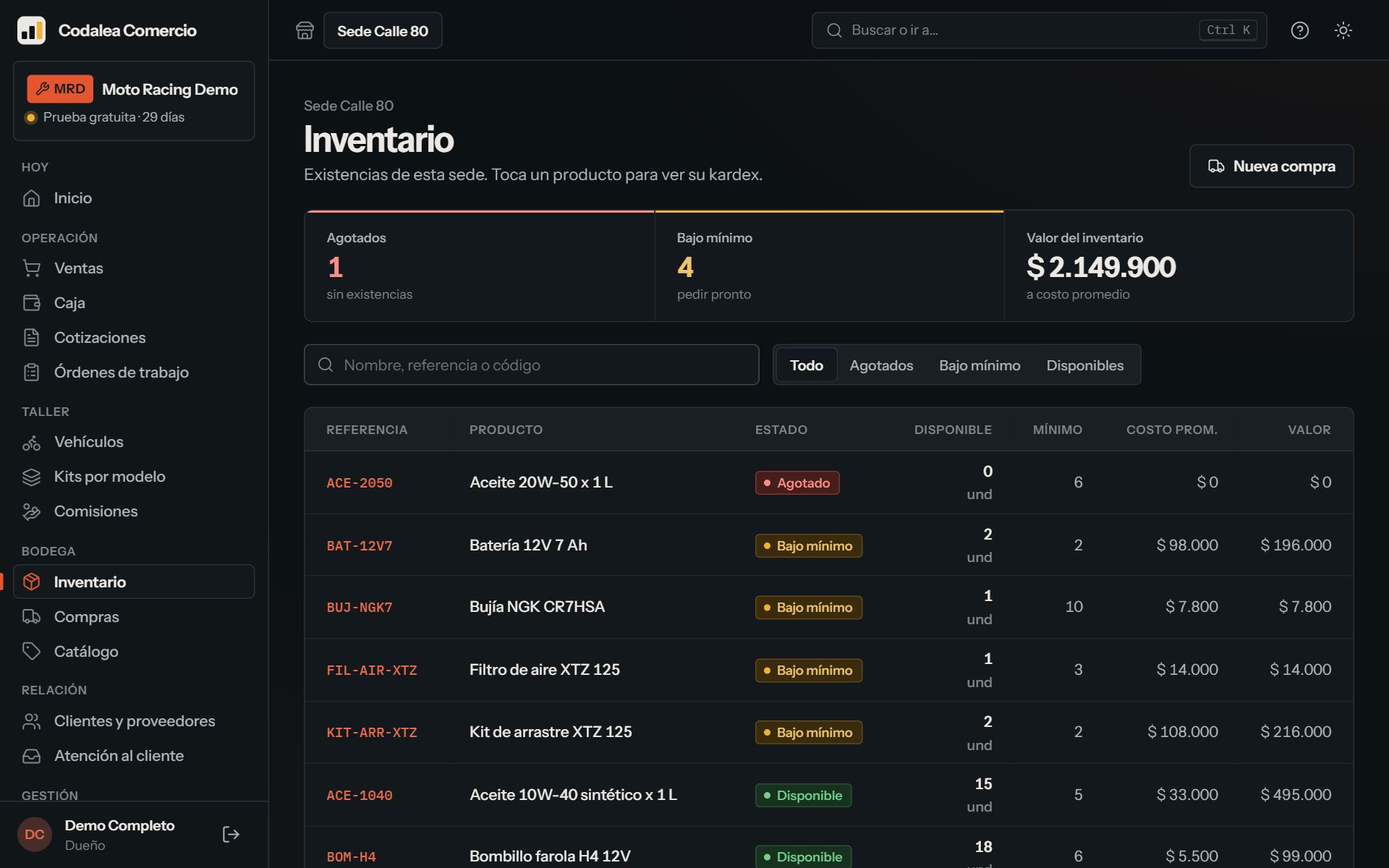Viewport: 1389px width, 868px height.
Task: Open the Sede Calle 80 location selector
Action: [x=383, y=30]
